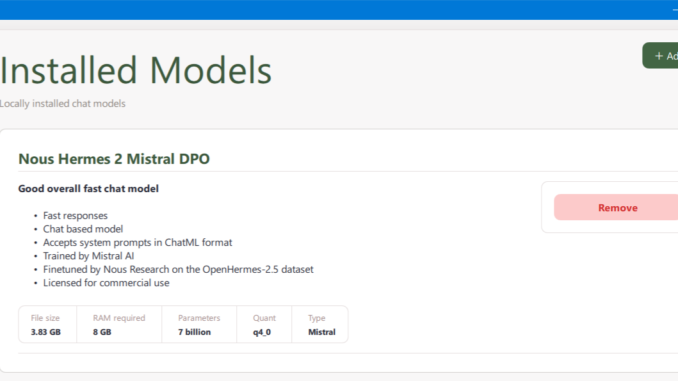Image resolution: width=678 pixels, height=381 pixels.
Task: Click the 'Fast responses' bullet
Action: pos(75,215)
